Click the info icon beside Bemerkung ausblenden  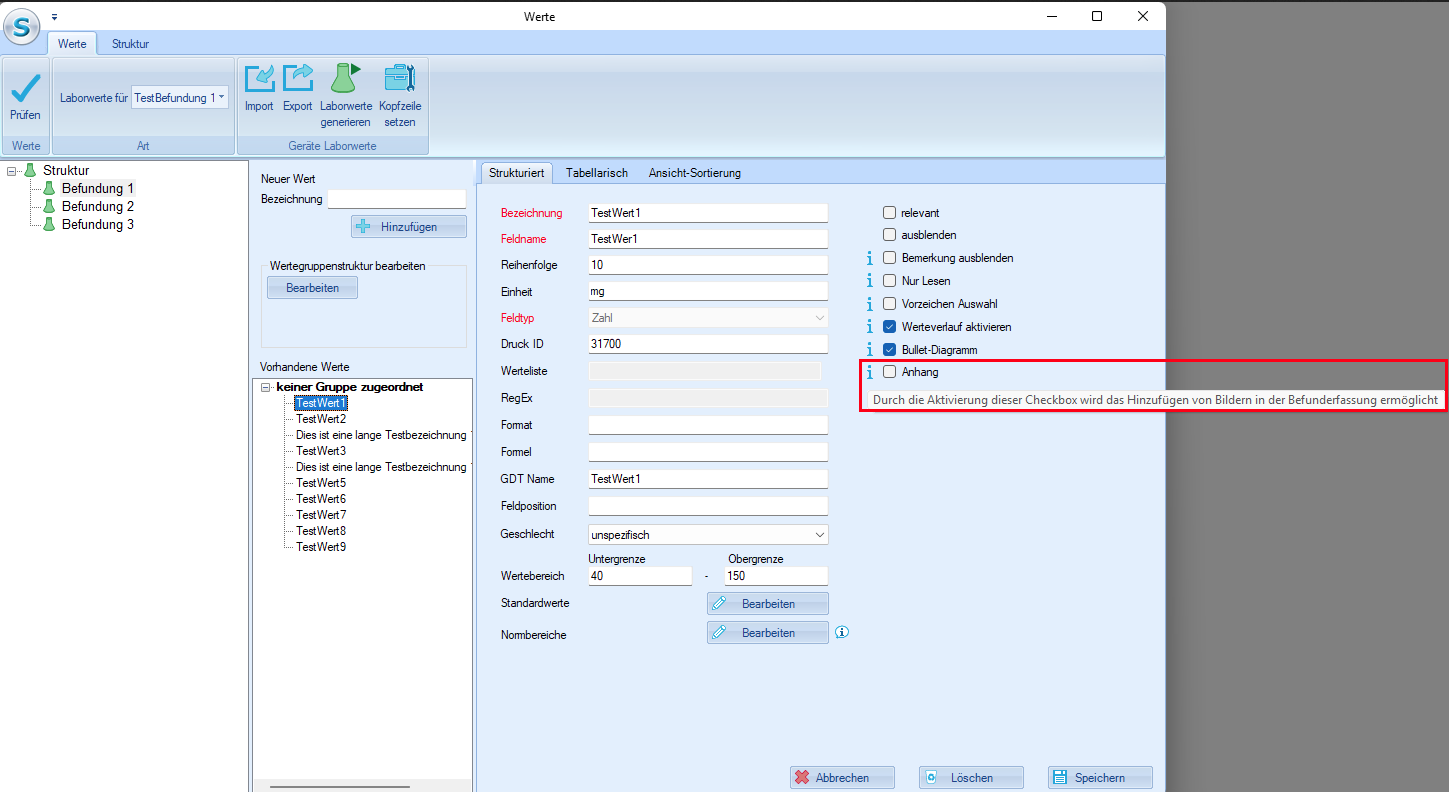[869, 258]
